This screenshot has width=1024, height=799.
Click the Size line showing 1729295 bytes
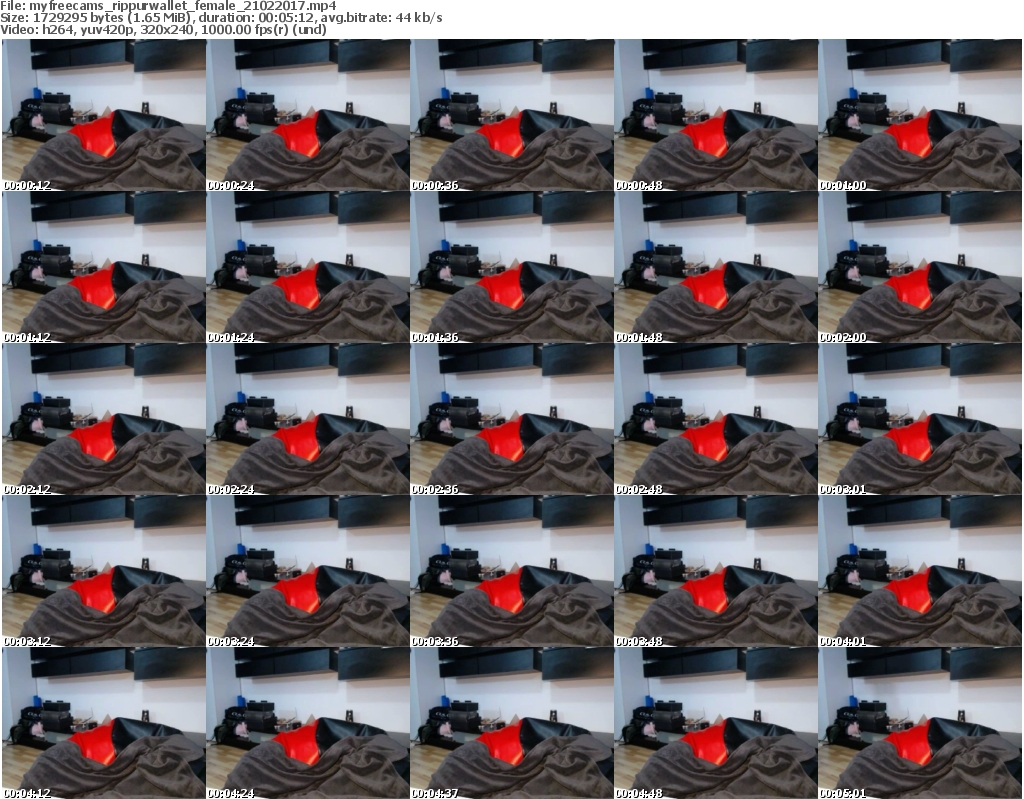click(x=221, y=18)
